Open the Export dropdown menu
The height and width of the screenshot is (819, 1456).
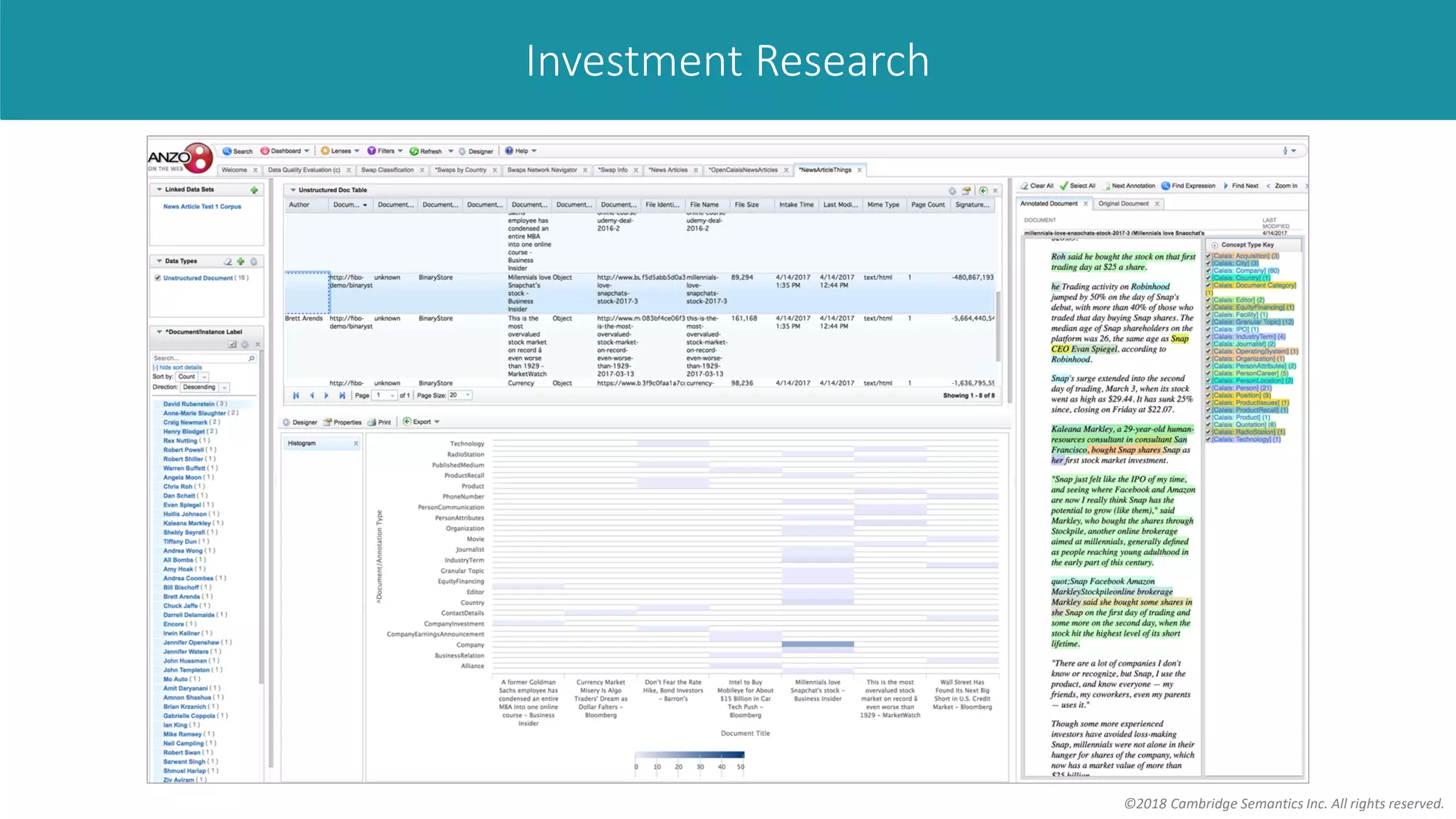[x=437, y=422]
